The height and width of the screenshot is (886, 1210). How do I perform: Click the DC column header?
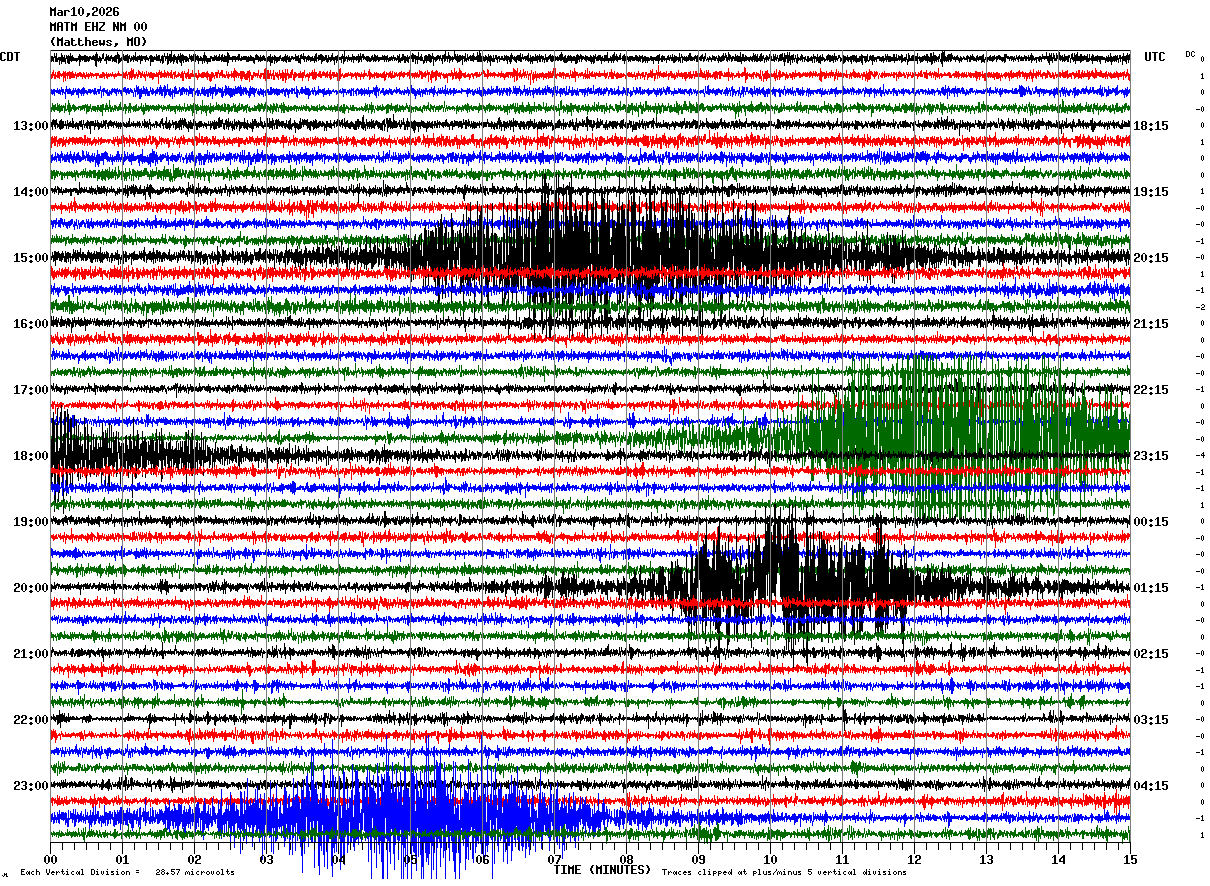(1190, 54)
